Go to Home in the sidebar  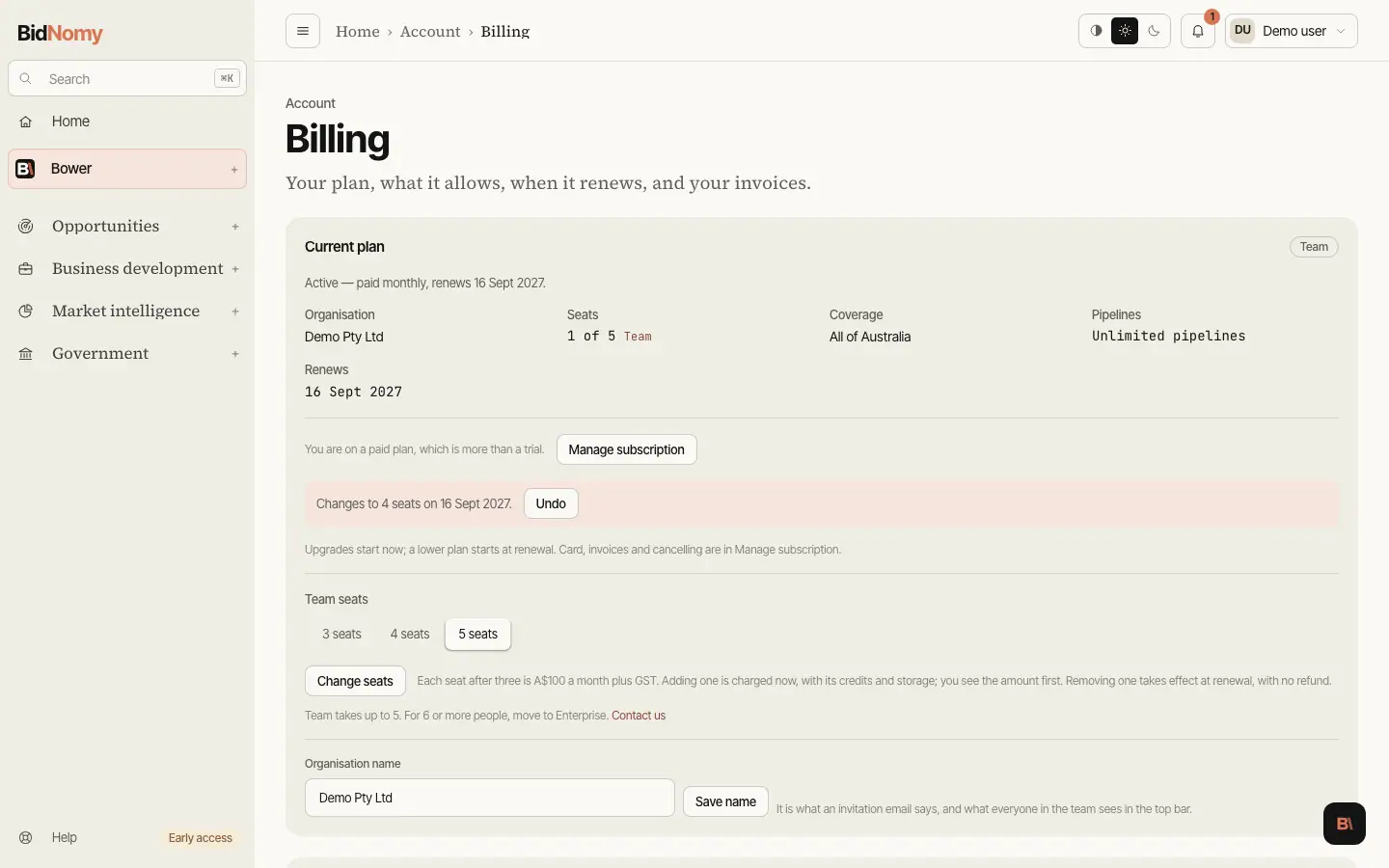[x=127, y=122]
